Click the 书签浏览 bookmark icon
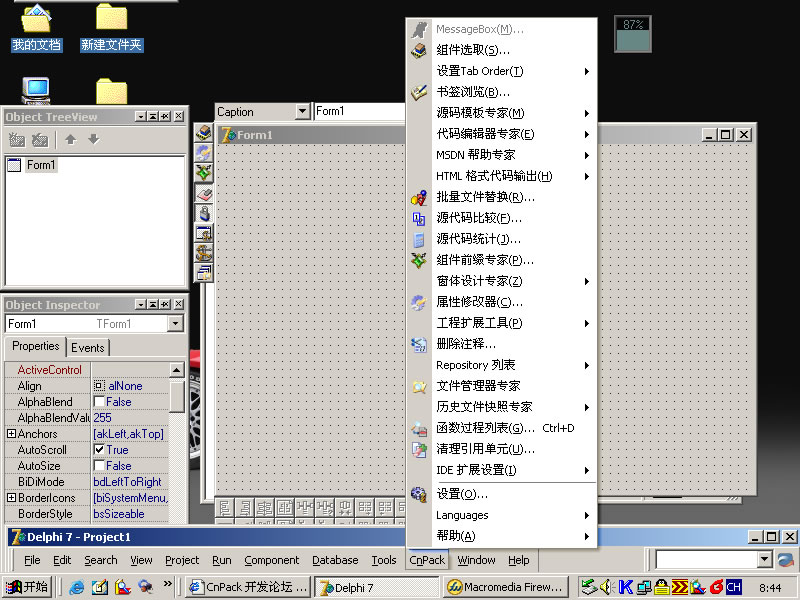 tap(420, 92)
